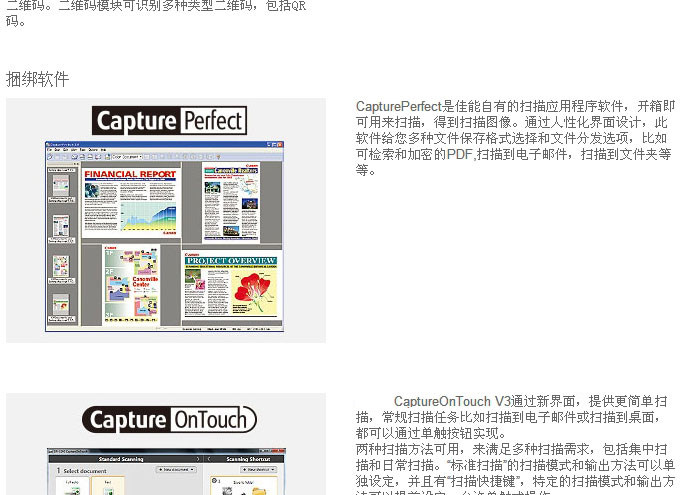Click the yellow folder icon in Scanning Shortcut
The height and width of the screenshot is (495, 690).
click(258, 491)
